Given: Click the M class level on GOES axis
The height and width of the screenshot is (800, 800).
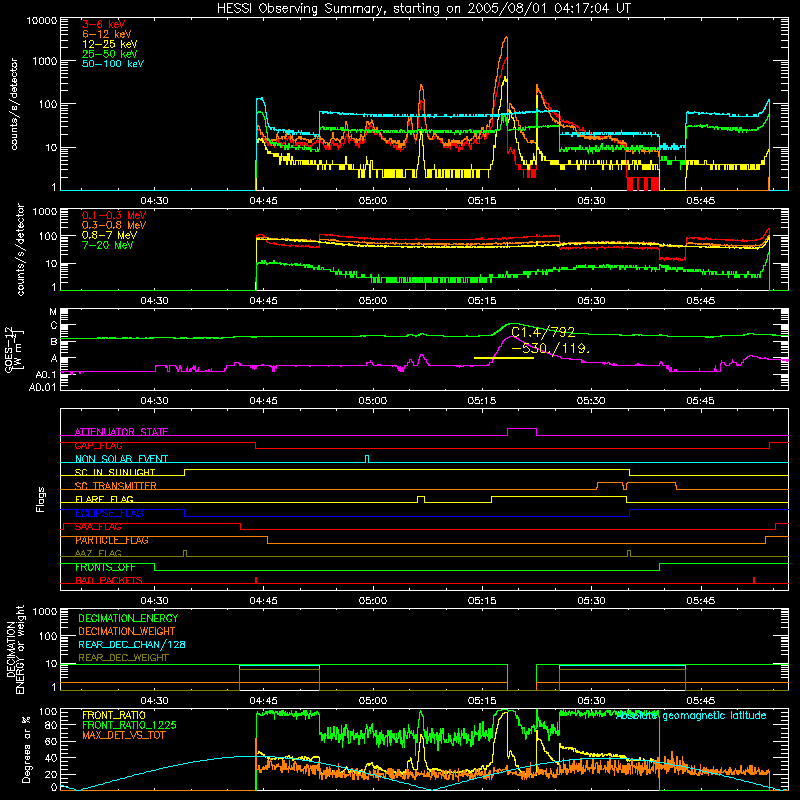Looking at the screenshot, I should click(x=53, y=312).
